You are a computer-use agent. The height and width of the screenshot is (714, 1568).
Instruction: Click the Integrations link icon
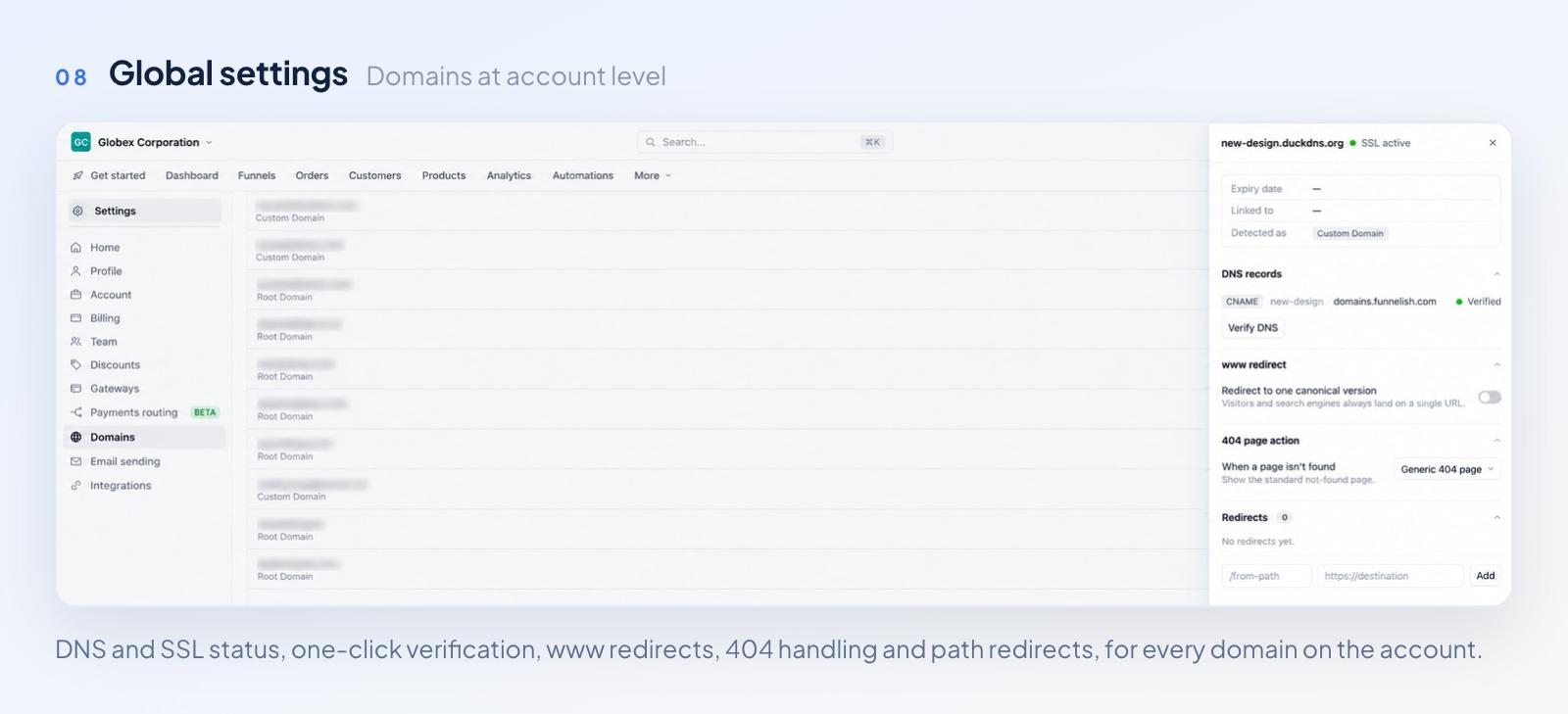click(x=75, y=486)
